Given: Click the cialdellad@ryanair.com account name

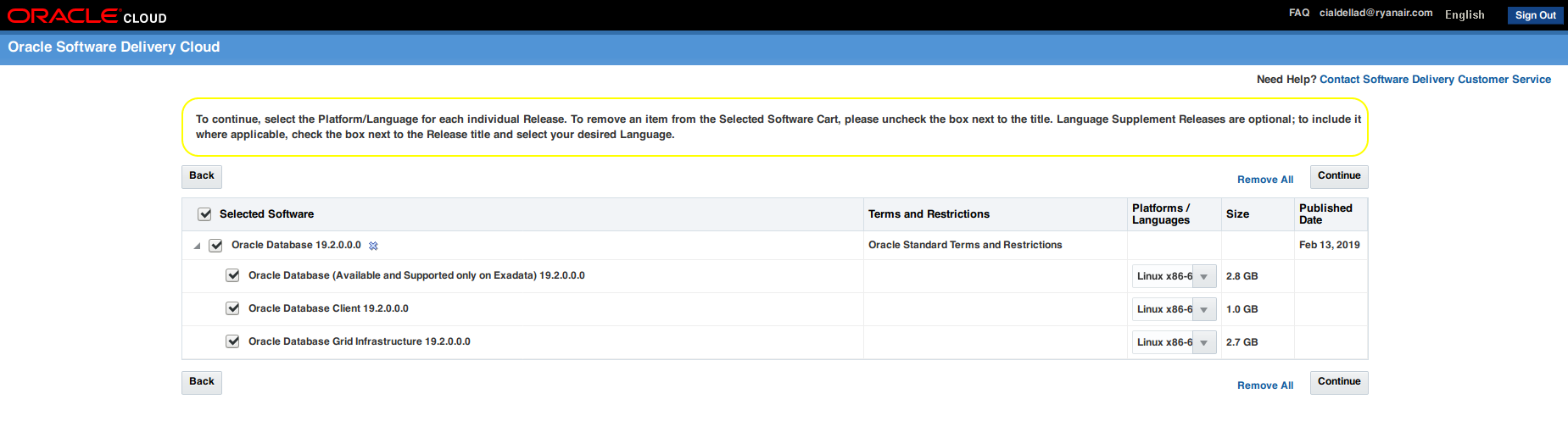Looking at the screenshot, I should [x=1375, y=13].
